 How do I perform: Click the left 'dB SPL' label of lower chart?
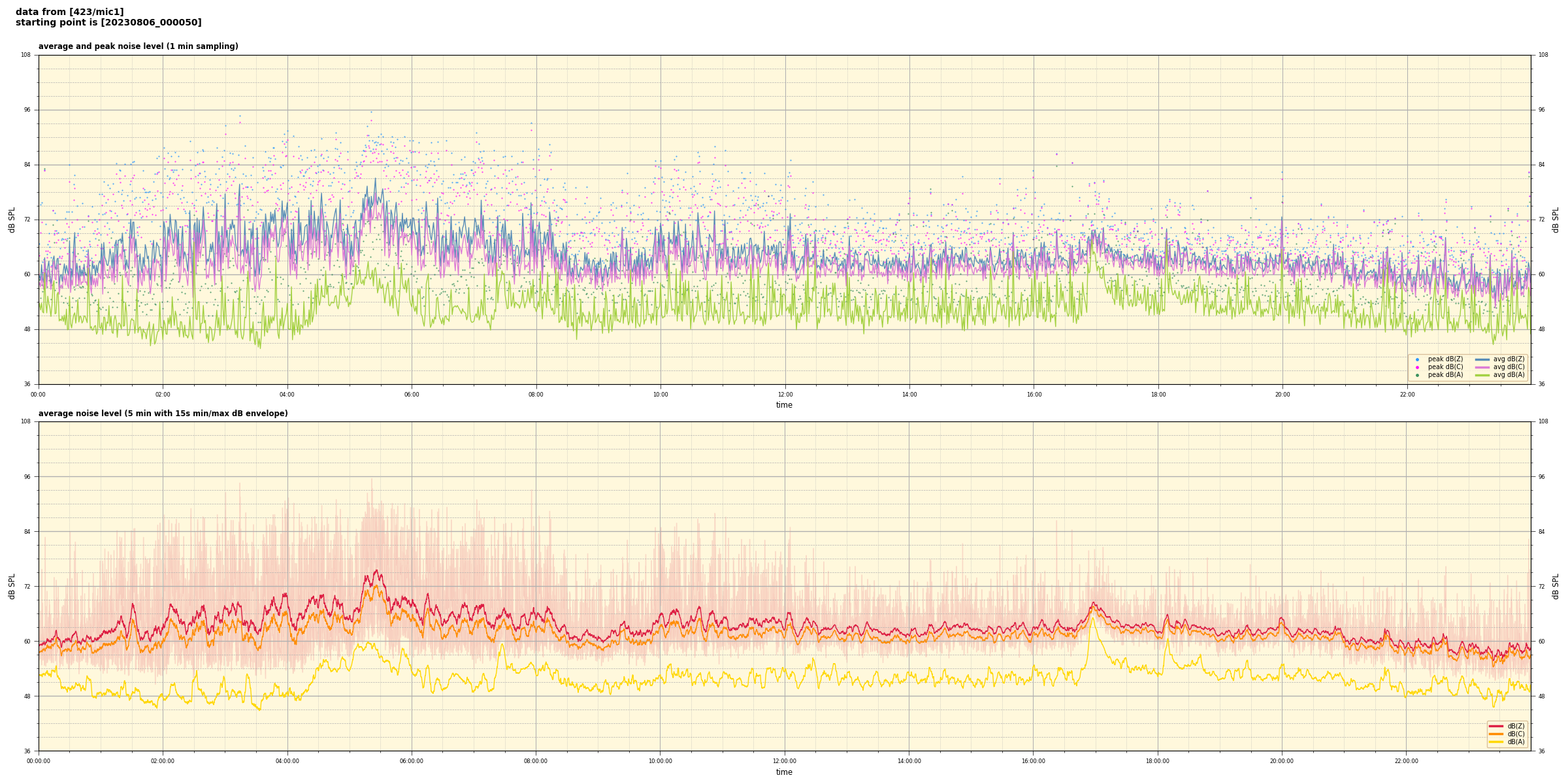tap(12, 586)
